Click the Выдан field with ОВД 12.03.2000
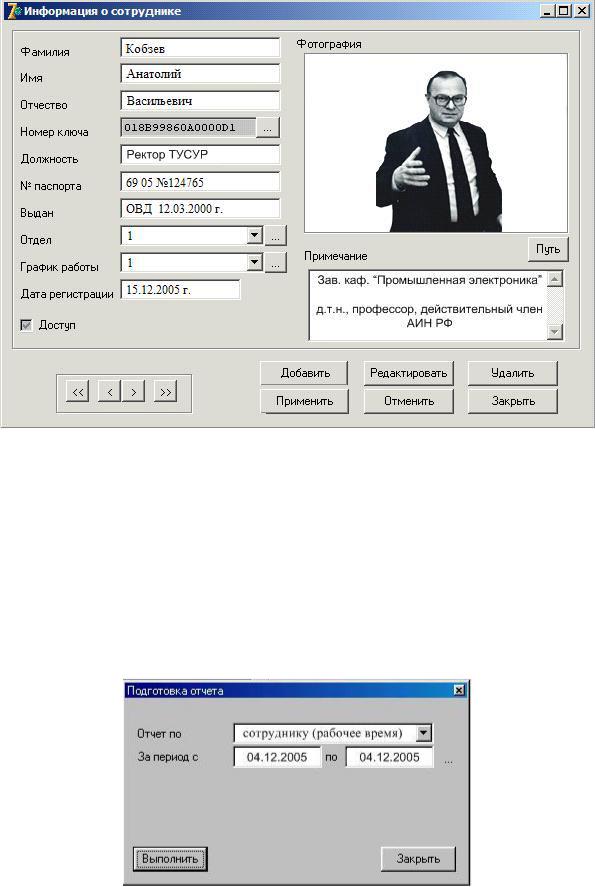The width and height of the screenshot is (595, 887). [x=200, y=209]
